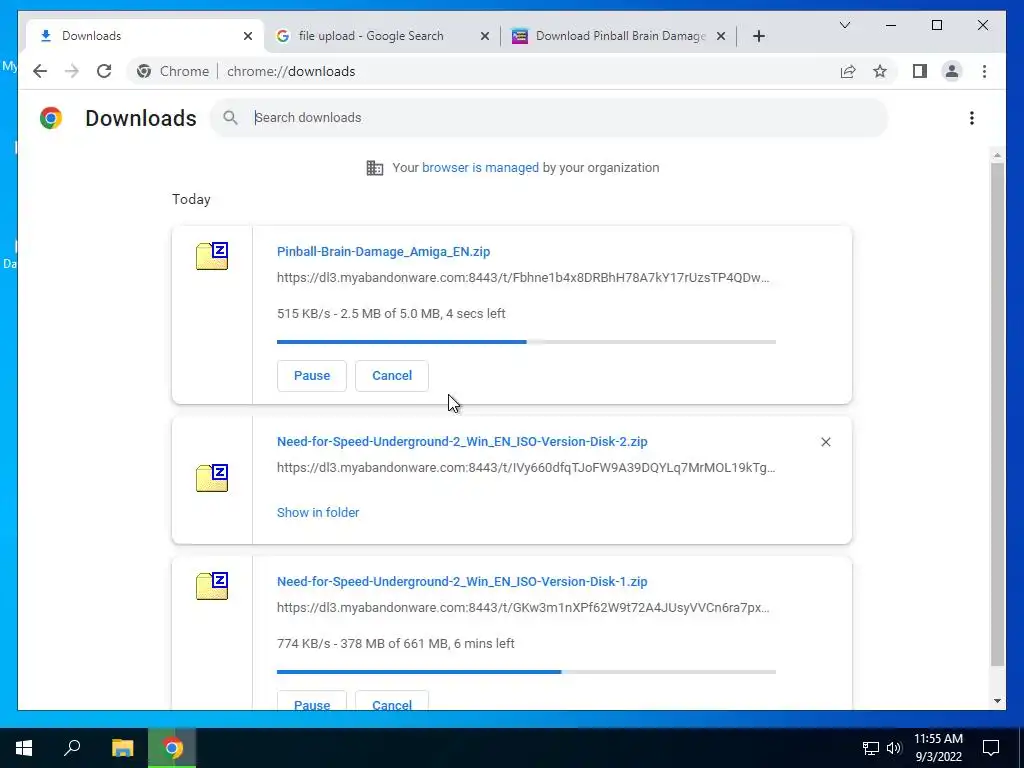Click the zip icon for Pinball-Brain-Damage file

point(212,255)
